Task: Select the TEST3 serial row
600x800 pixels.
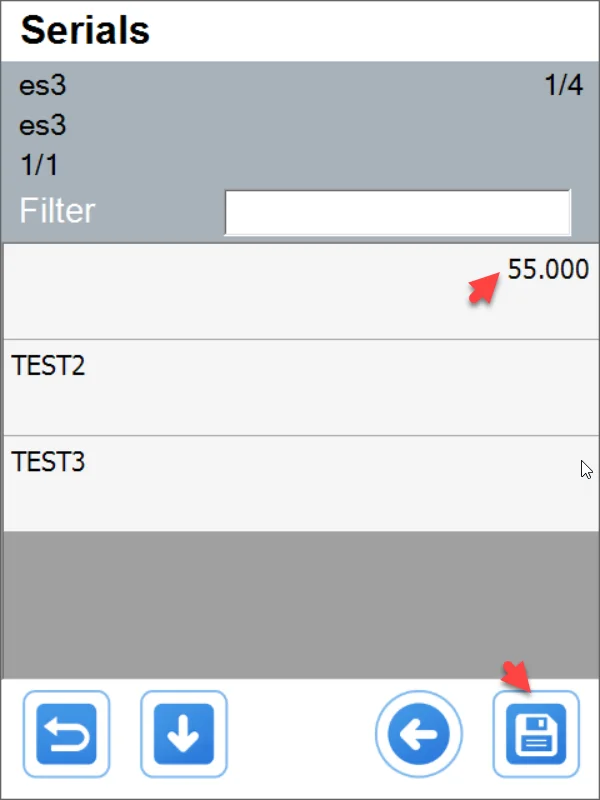Action: tap(300, 483)
